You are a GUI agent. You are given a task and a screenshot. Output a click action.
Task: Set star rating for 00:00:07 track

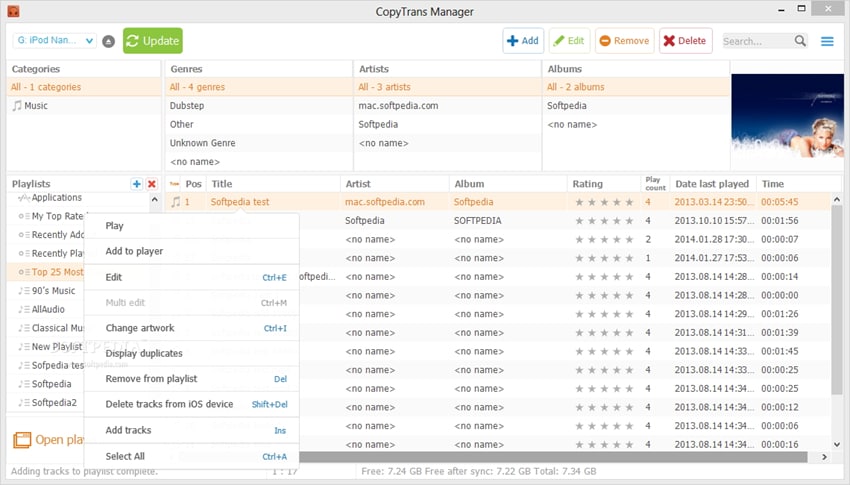(604, 240)
